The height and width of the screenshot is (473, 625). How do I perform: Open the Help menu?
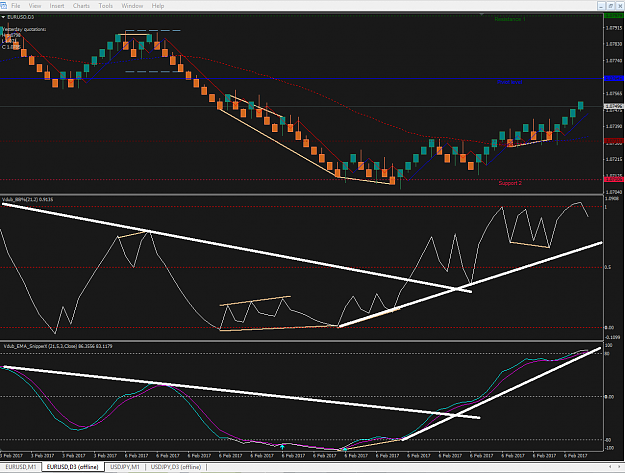pyautogui.click(x=157, y=6)
